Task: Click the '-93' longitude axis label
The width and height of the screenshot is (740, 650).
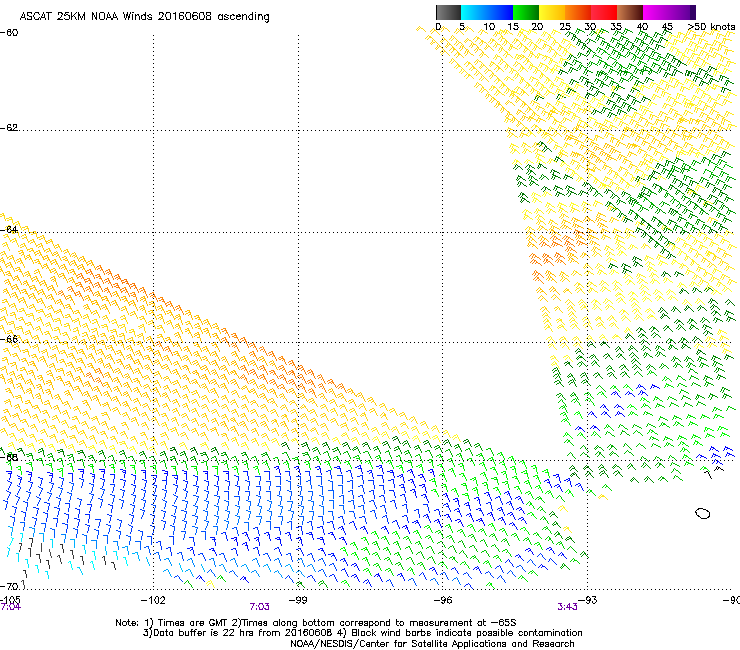Action: [x=588, y=600]
